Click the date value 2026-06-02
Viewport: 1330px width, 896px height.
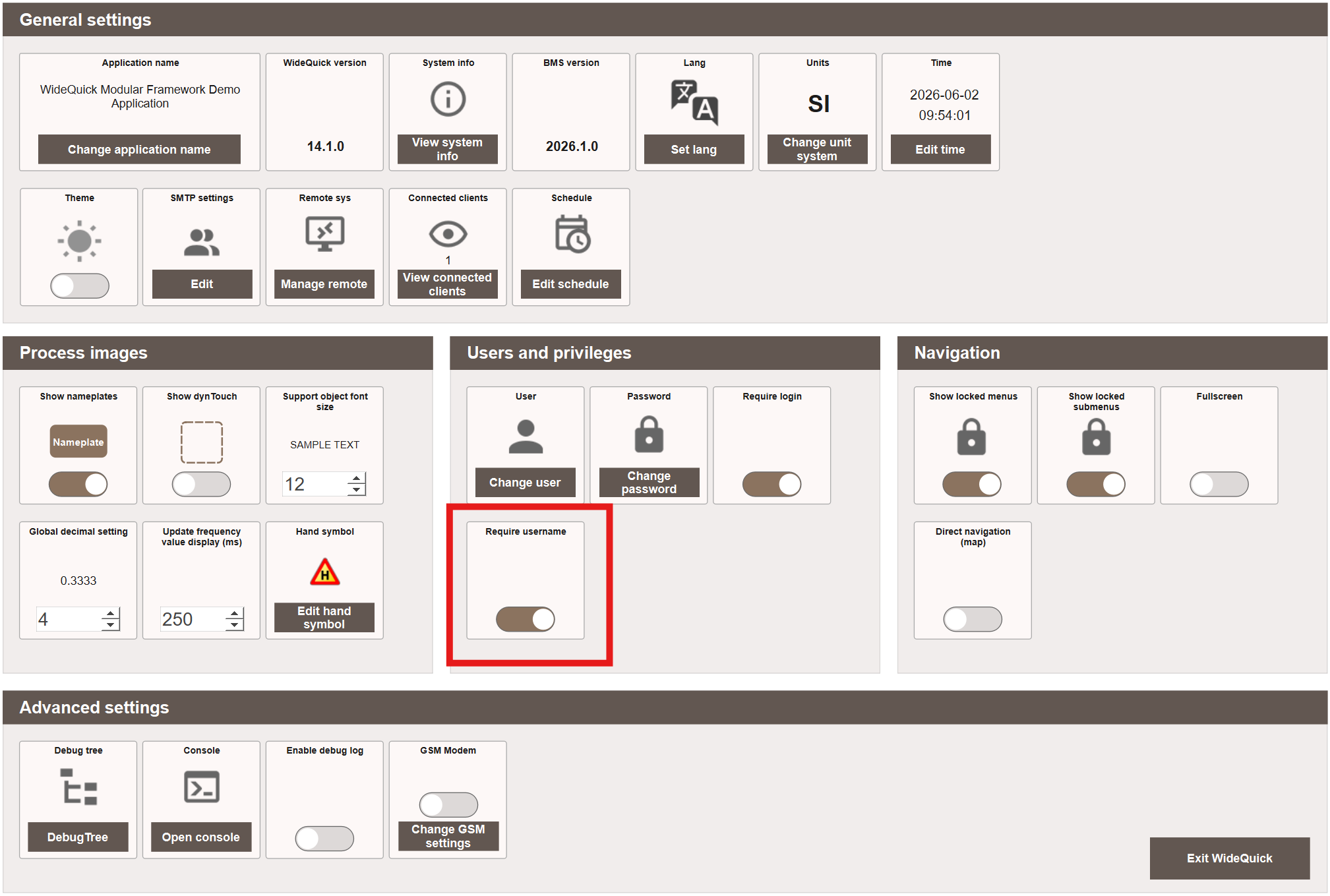(944, 95)
